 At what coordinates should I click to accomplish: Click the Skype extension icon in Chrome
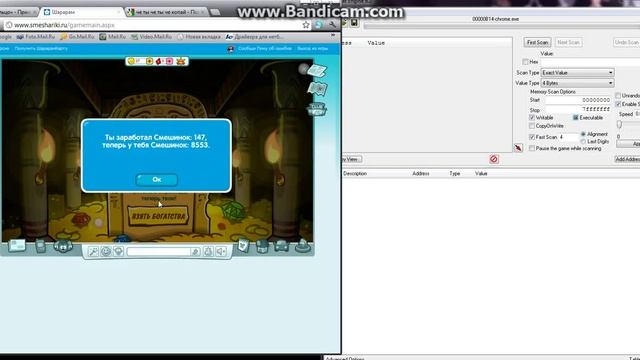tap(318, 25)
